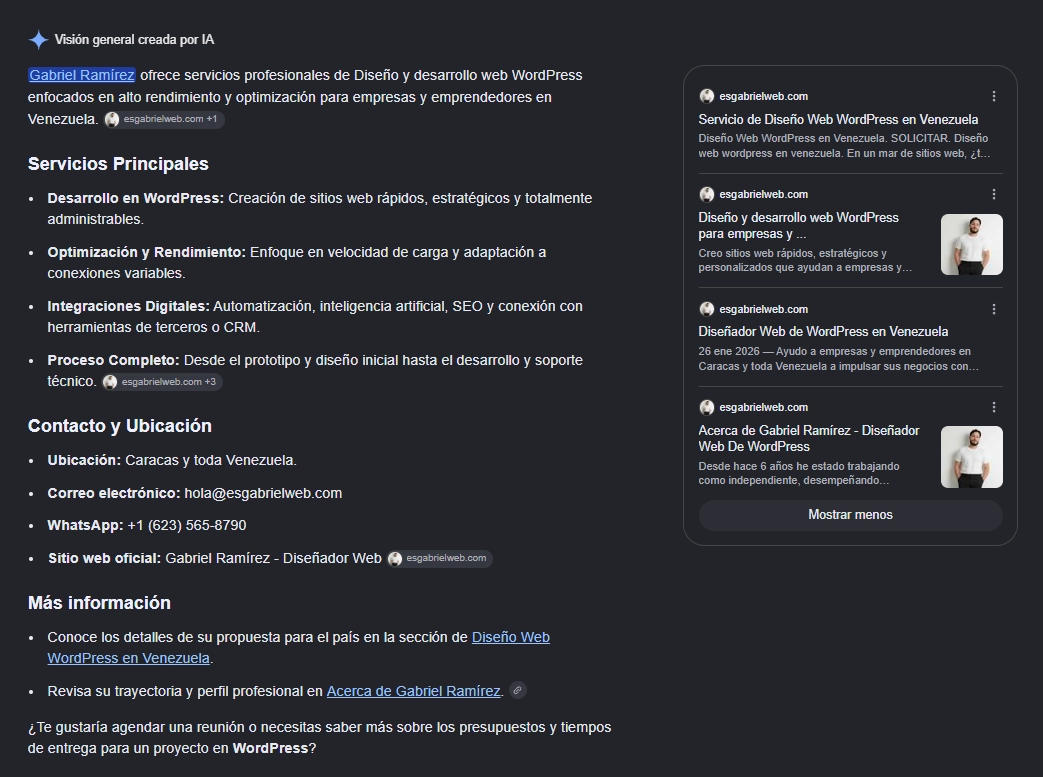
Task: Click the Proceso Completo bullet label
Action: point(113,360)
